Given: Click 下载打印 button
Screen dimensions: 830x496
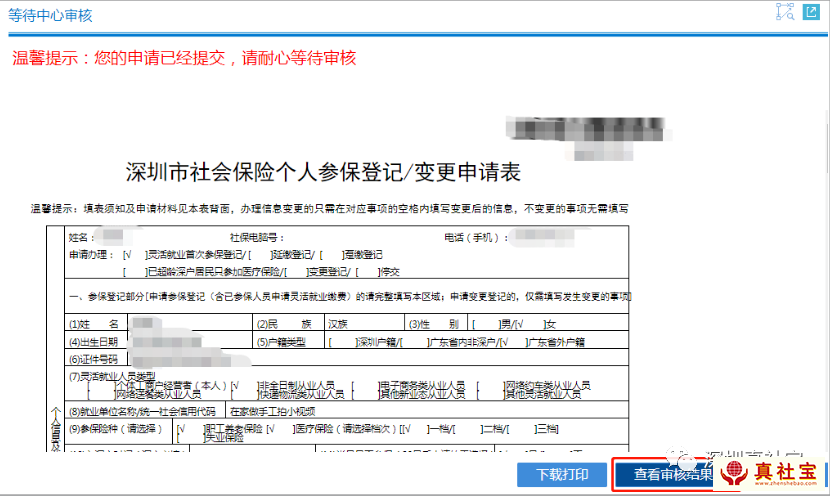Looking at the screenshot, I should (x=561, y=475).
